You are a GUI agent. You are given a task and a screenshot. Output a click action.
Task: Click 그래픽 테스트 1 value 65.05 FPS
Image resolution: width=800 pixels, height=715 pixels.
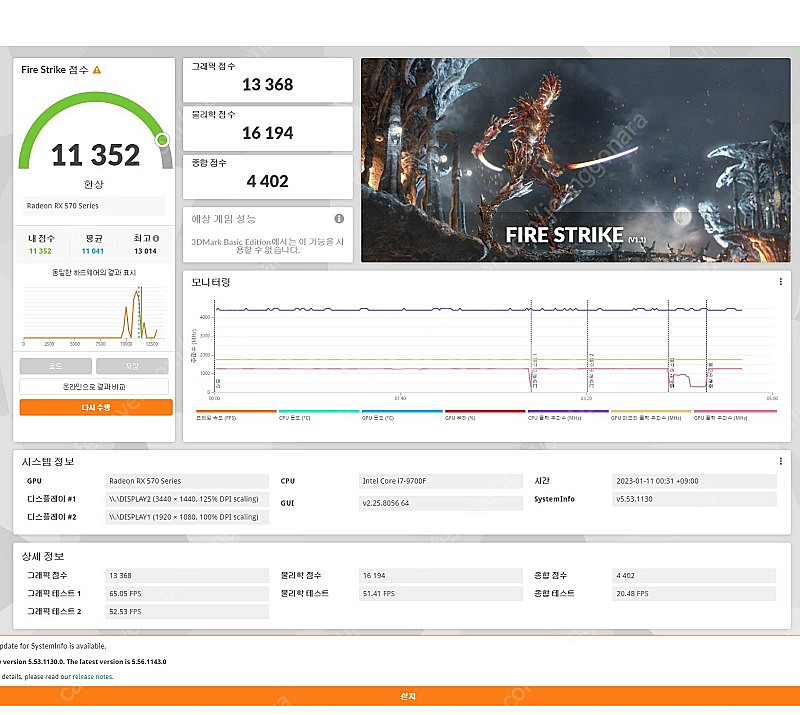click(187, 594)
